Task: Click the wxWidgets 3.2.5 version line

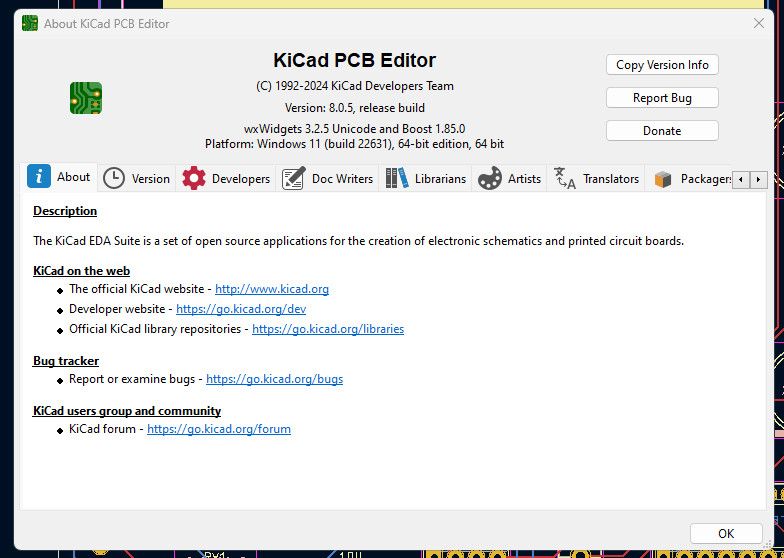Action: [354, 129]
